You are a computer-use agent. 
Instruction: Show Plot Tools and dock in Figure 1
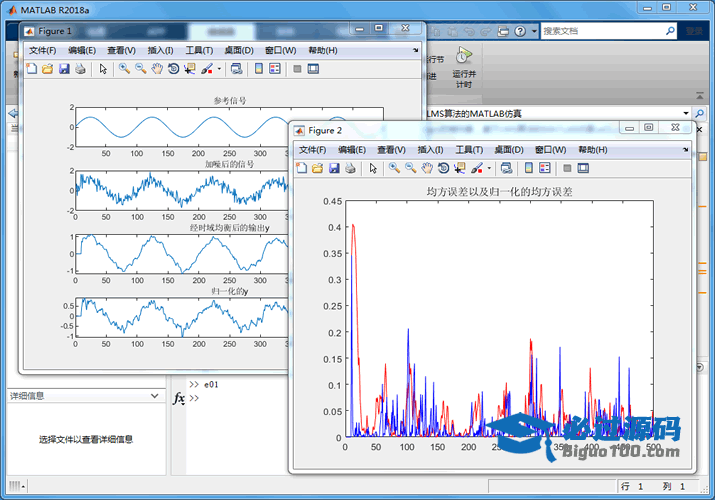pos(313,69)
